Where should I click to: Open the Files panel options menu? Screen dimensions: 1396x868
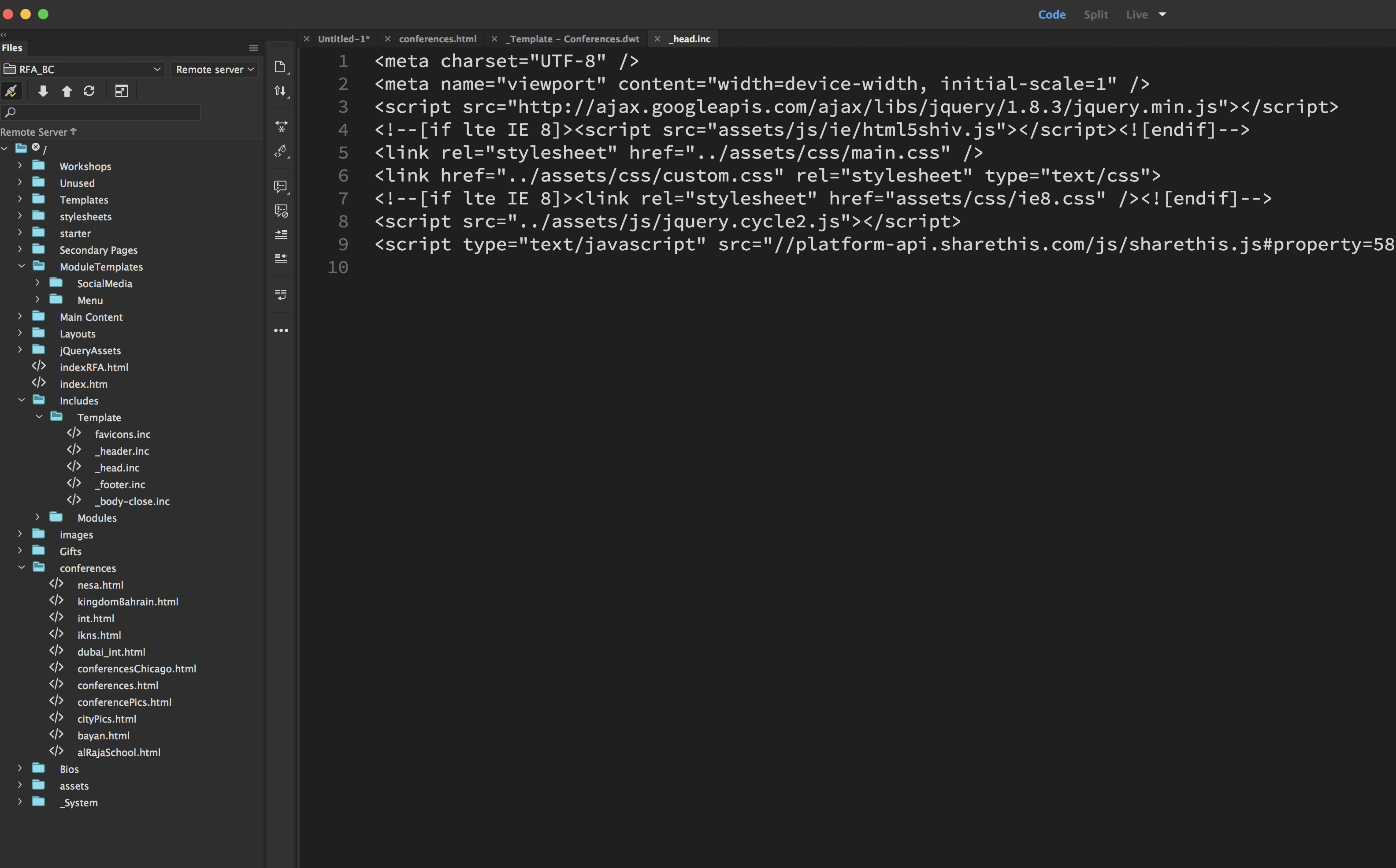tap(254, 48)
